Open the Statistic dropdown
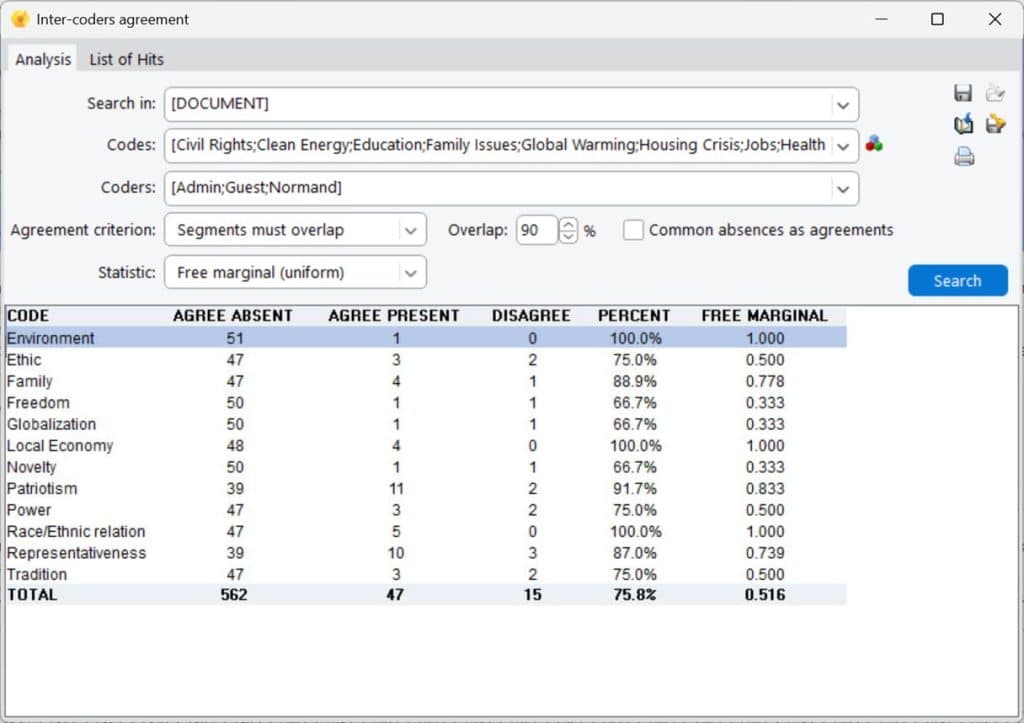Image resolution: width=1024 pixels, height=723 pixels. point(411,273)
